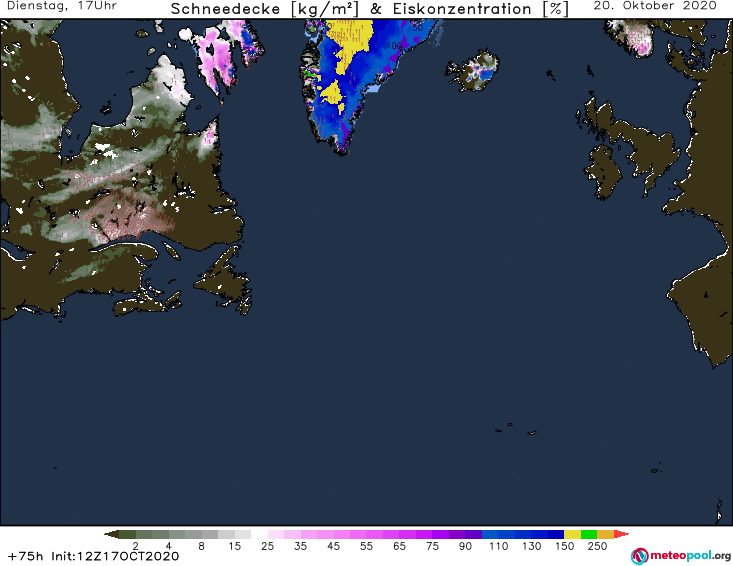This screenshot has height=566, width=733.
Task: Click the large yellow area on Greenland
Action: point(351,42)
